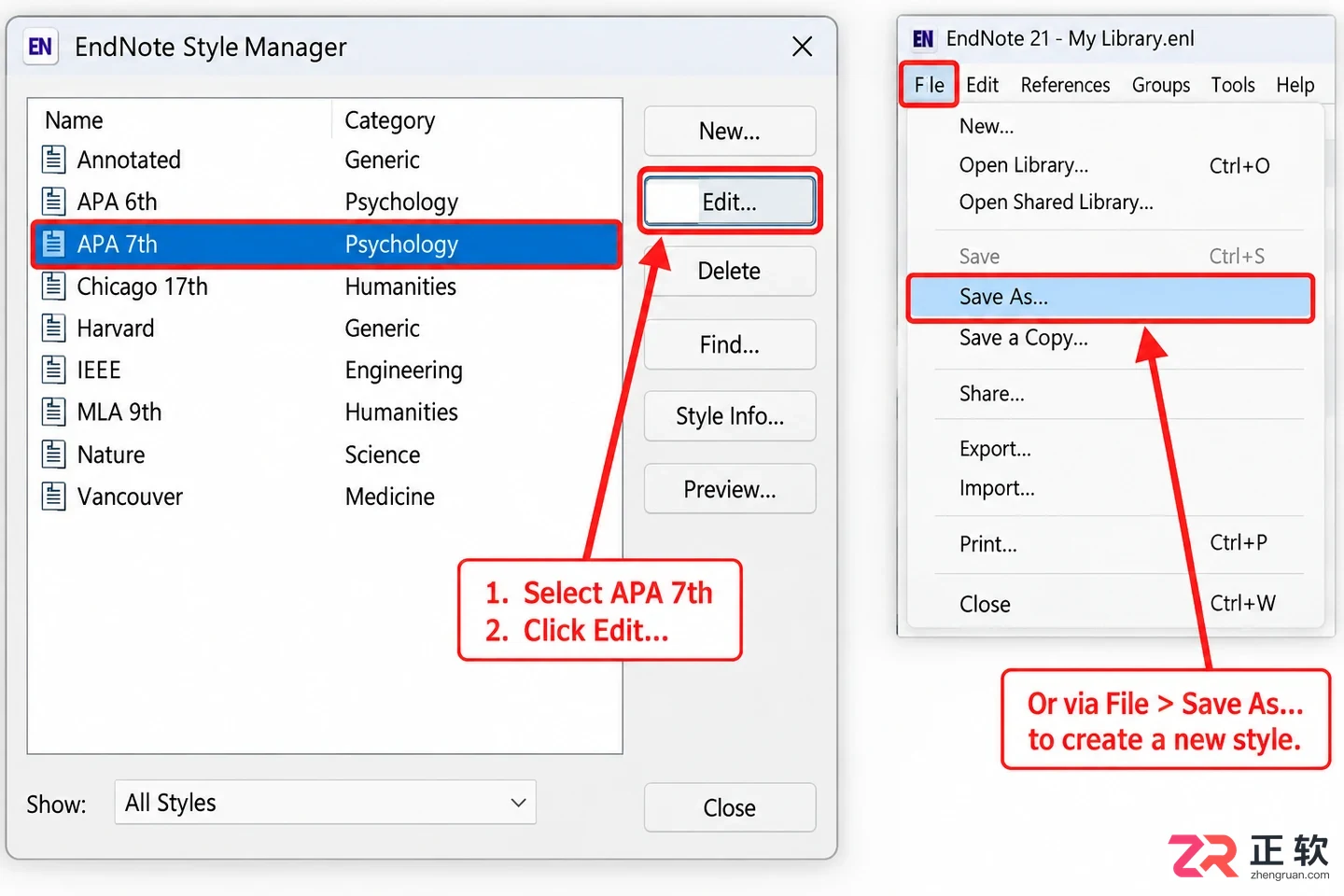Close the Style Manager dialog with X
1344x896 pixels.
(x=803, y=47)
